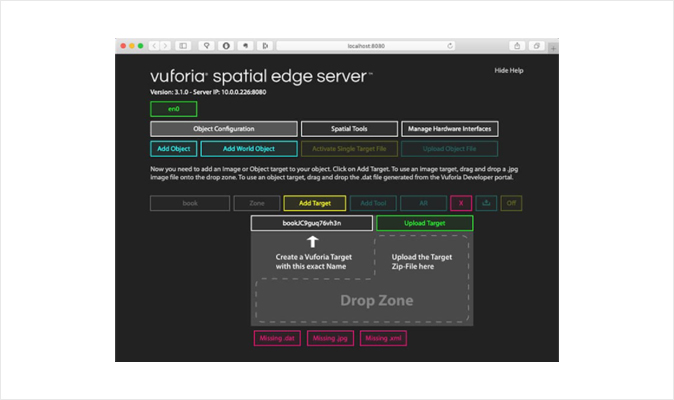Switch to Spatial Tools tab
This screenshot has width=674, height=400.
click(349, 128)
